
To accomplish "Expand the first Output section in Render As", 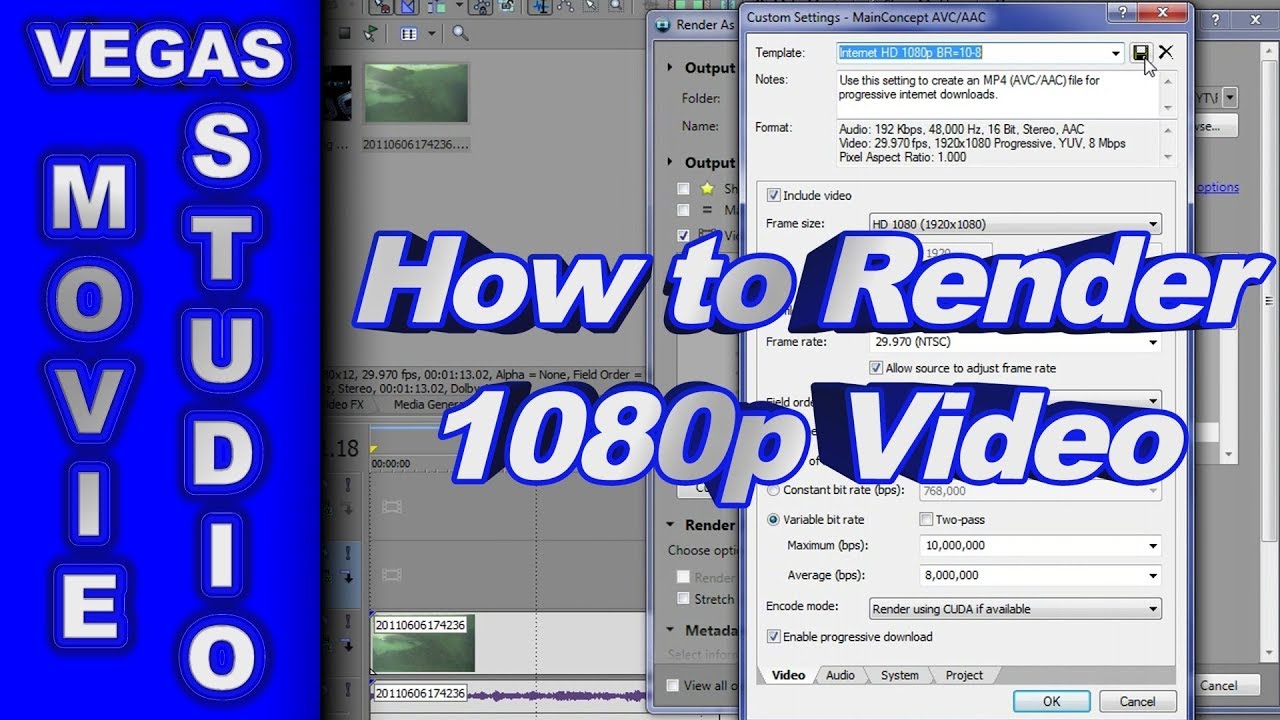I will [670, 68].
